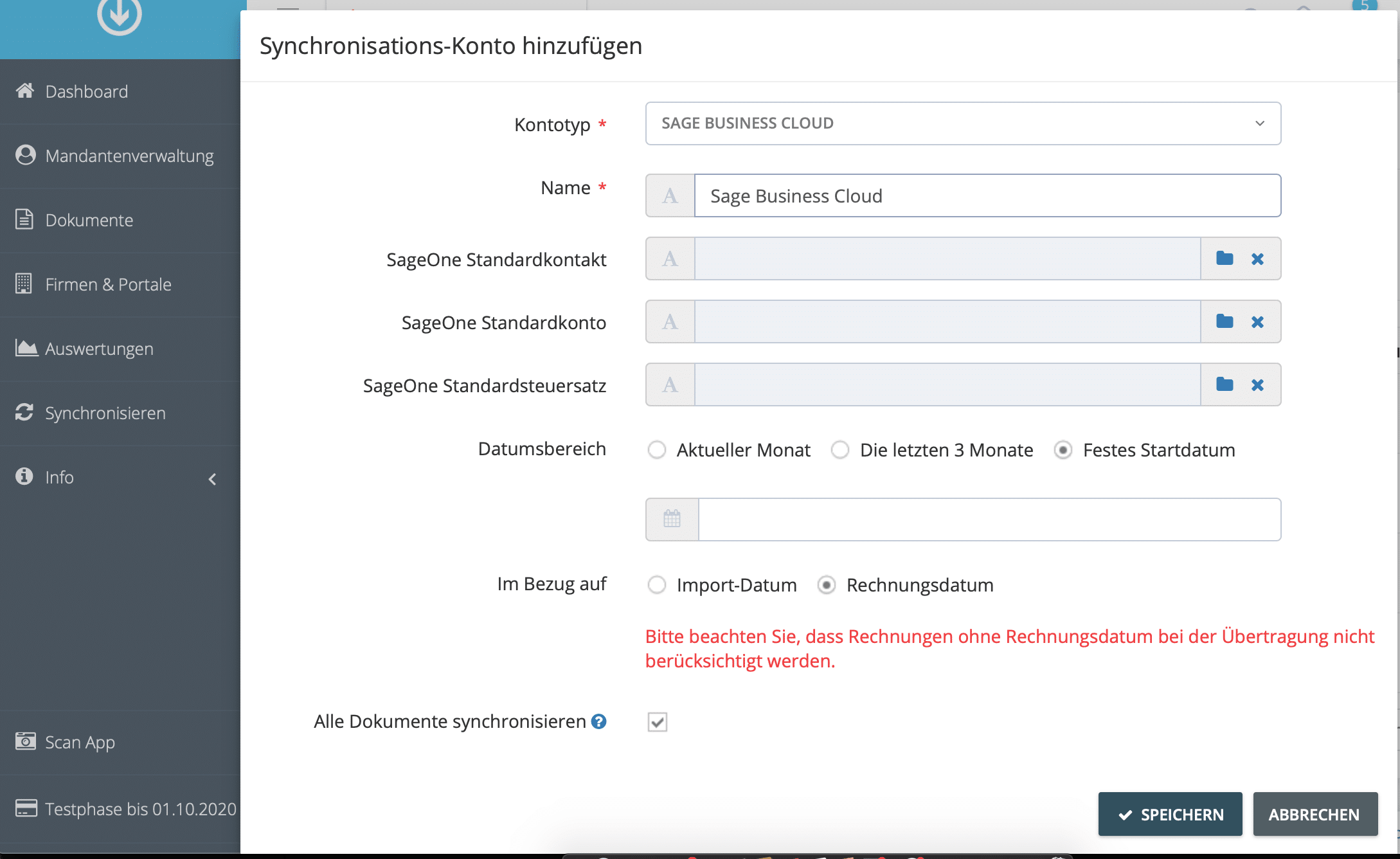
Task: Open Auswertungen in the sidebar
Action: coord(120,348)
